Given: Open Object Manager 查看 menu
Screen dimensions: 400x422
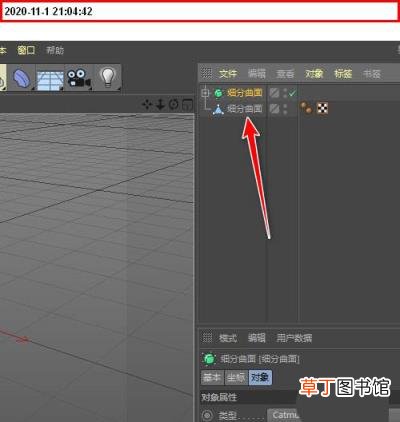Looking at the screenshot, I should [286, 74].
